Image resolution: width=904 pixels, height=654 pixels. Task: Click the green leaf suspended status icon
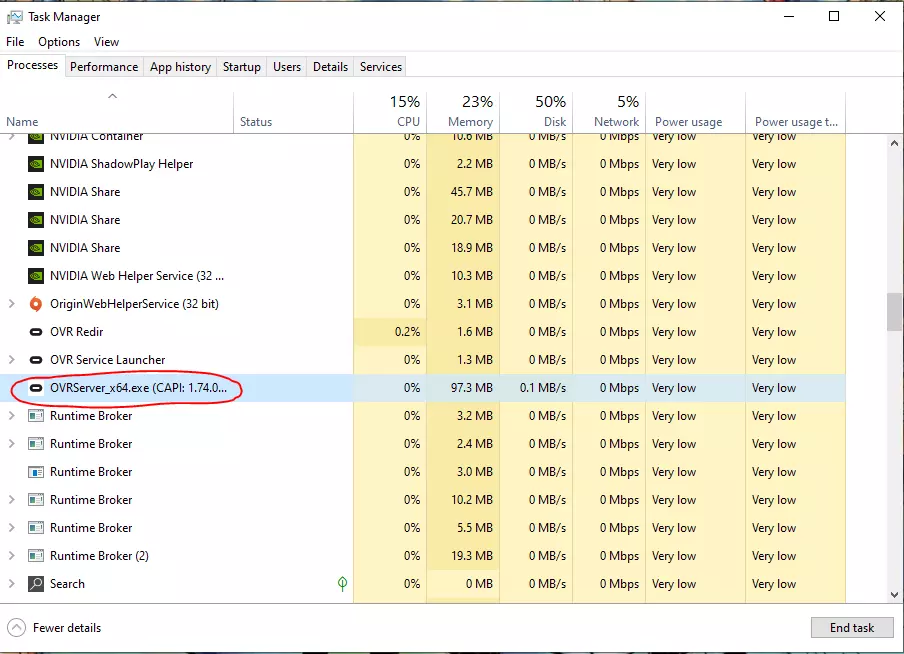coord(342,584)
